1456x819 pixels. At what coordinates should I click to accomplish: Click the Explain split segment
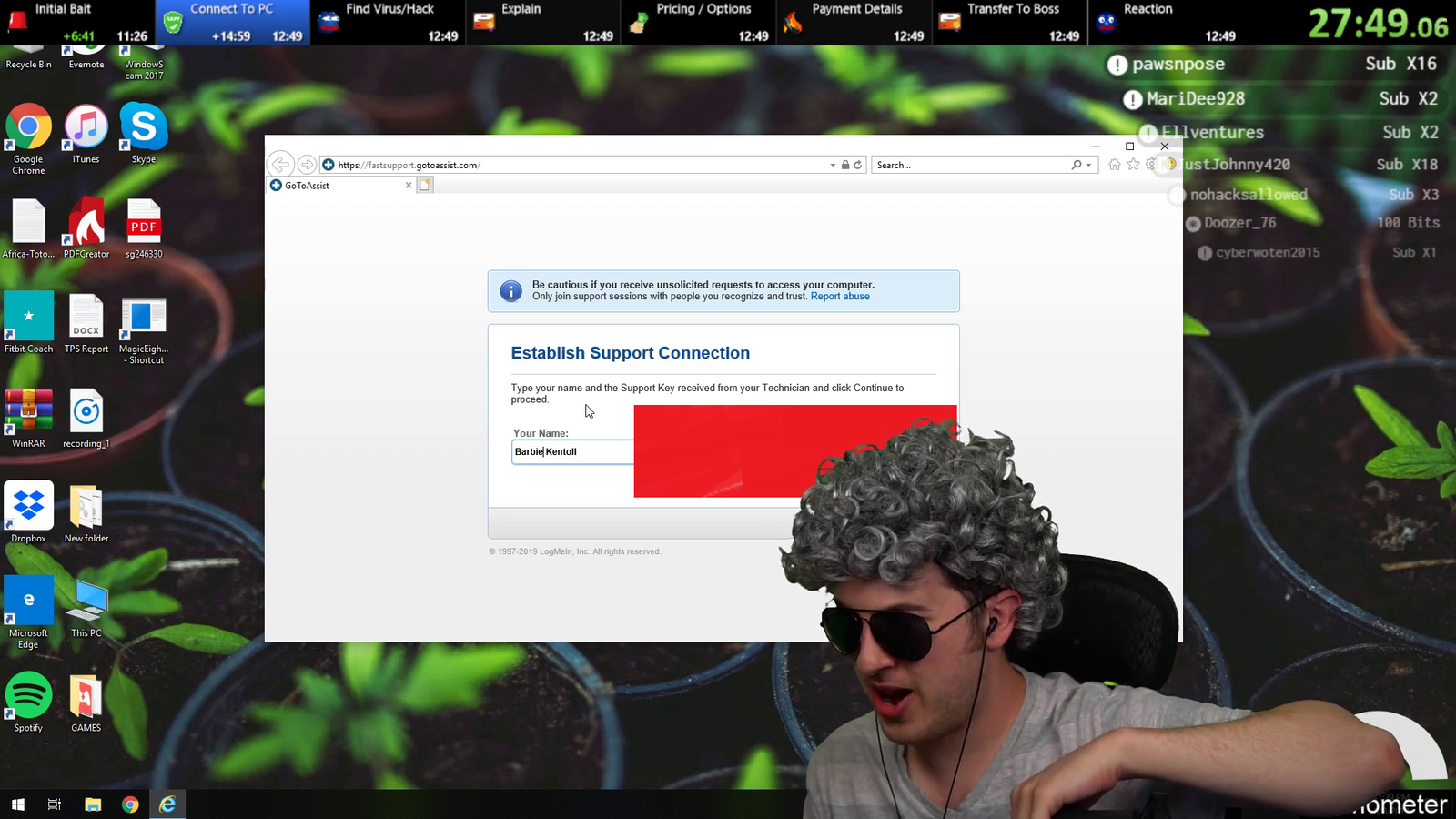tap(543, 23)
